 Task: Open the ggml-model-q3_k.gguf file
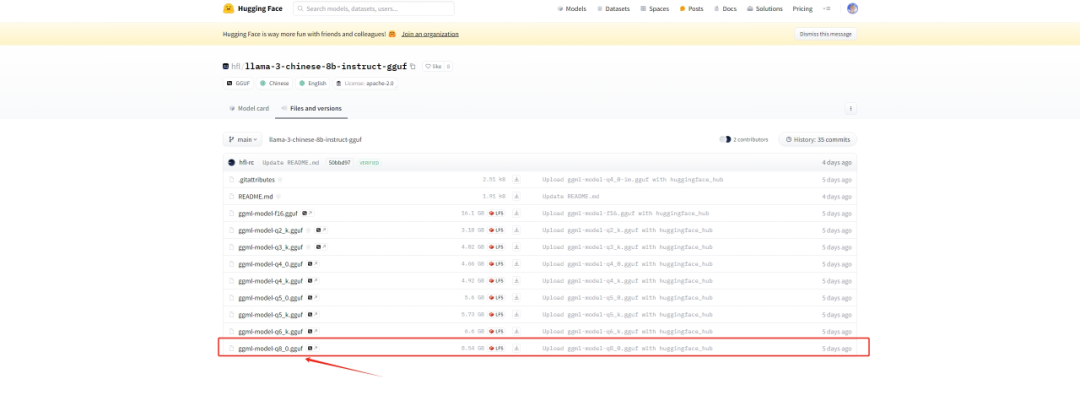270,247
